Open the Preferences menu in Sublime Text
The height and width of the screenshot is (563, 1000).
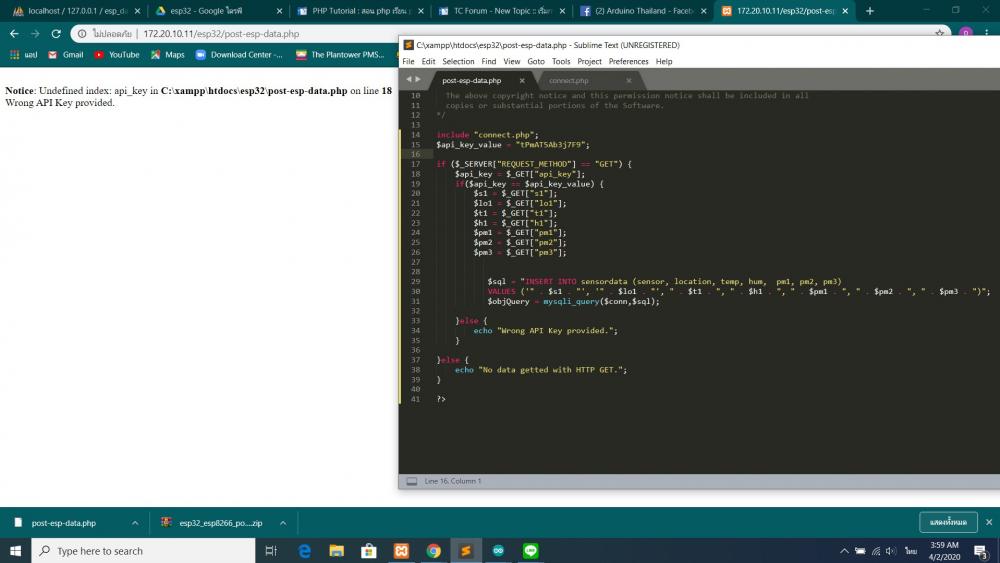pos(628,62)
